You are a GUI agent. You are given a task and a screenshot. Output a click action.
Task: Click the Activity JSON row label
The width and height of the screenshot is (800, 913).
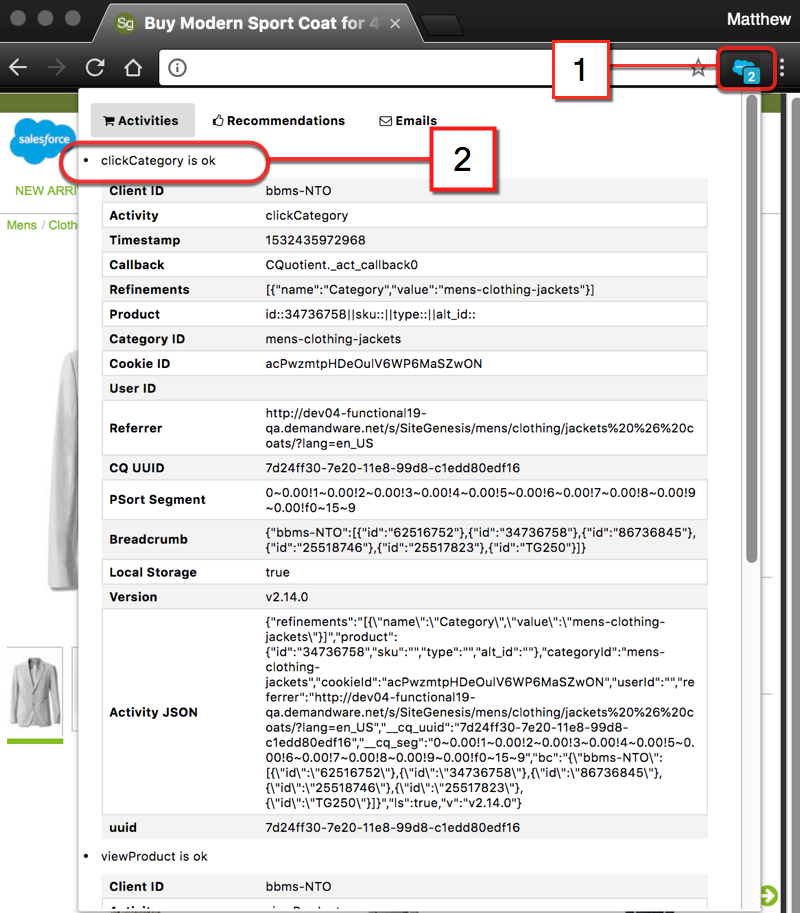coord(153,712)
